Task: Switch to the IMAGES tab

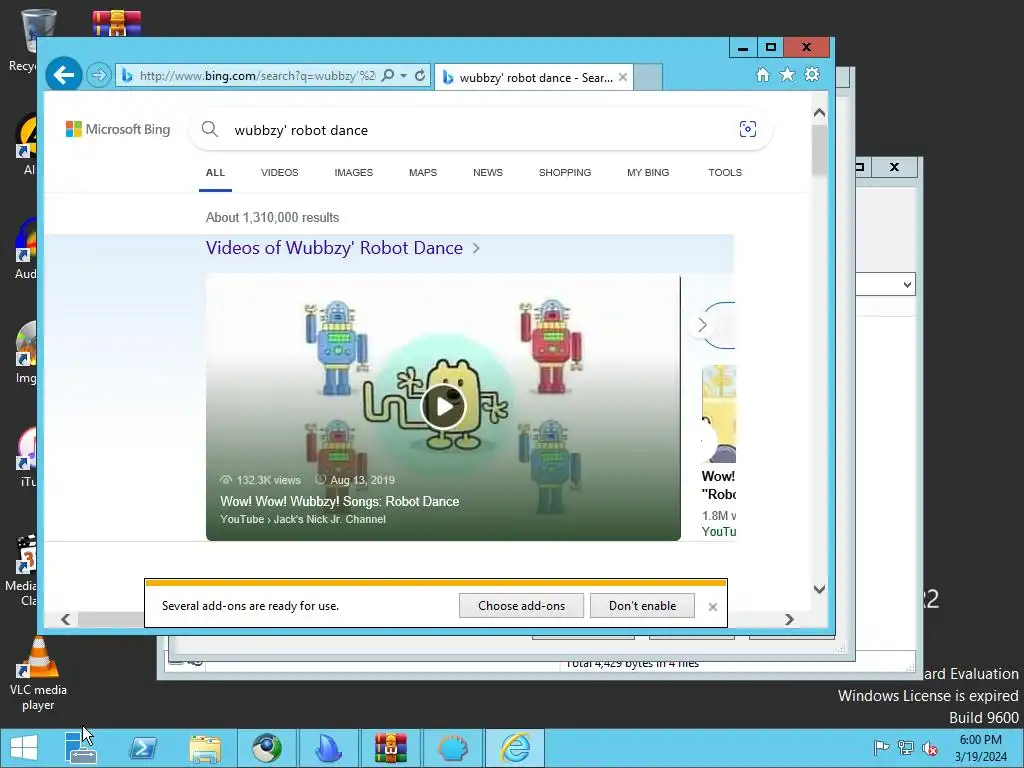Action: pos(353,172)
